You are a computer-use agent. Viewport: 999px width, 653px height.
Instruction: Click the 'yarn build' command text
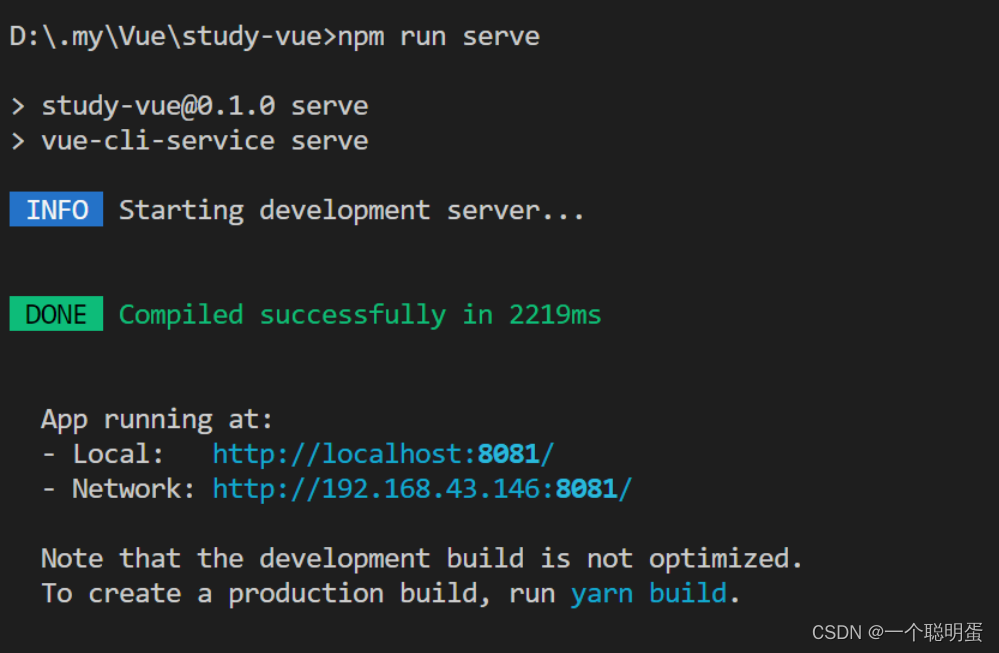point(649,594)
